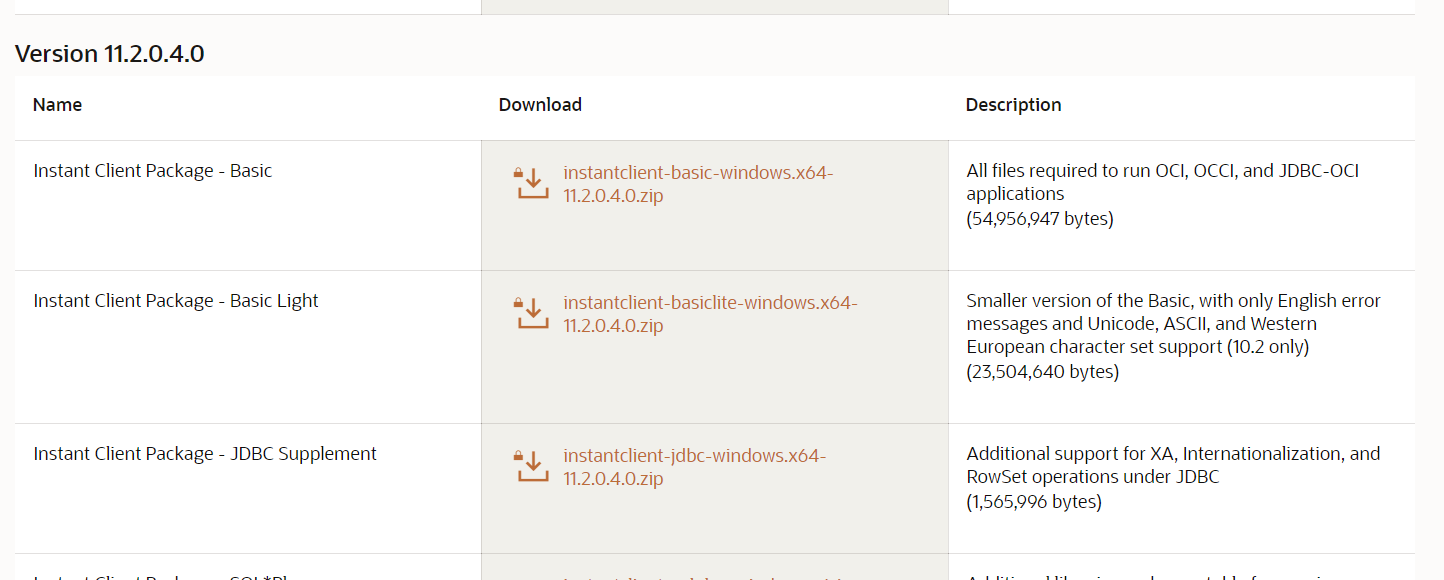Image resolution: width=1444 pixels, height=580 pixels.
Task: Select 'Instant Client Package - JDBC Supplement' row name
Action: tap(205, 454)
